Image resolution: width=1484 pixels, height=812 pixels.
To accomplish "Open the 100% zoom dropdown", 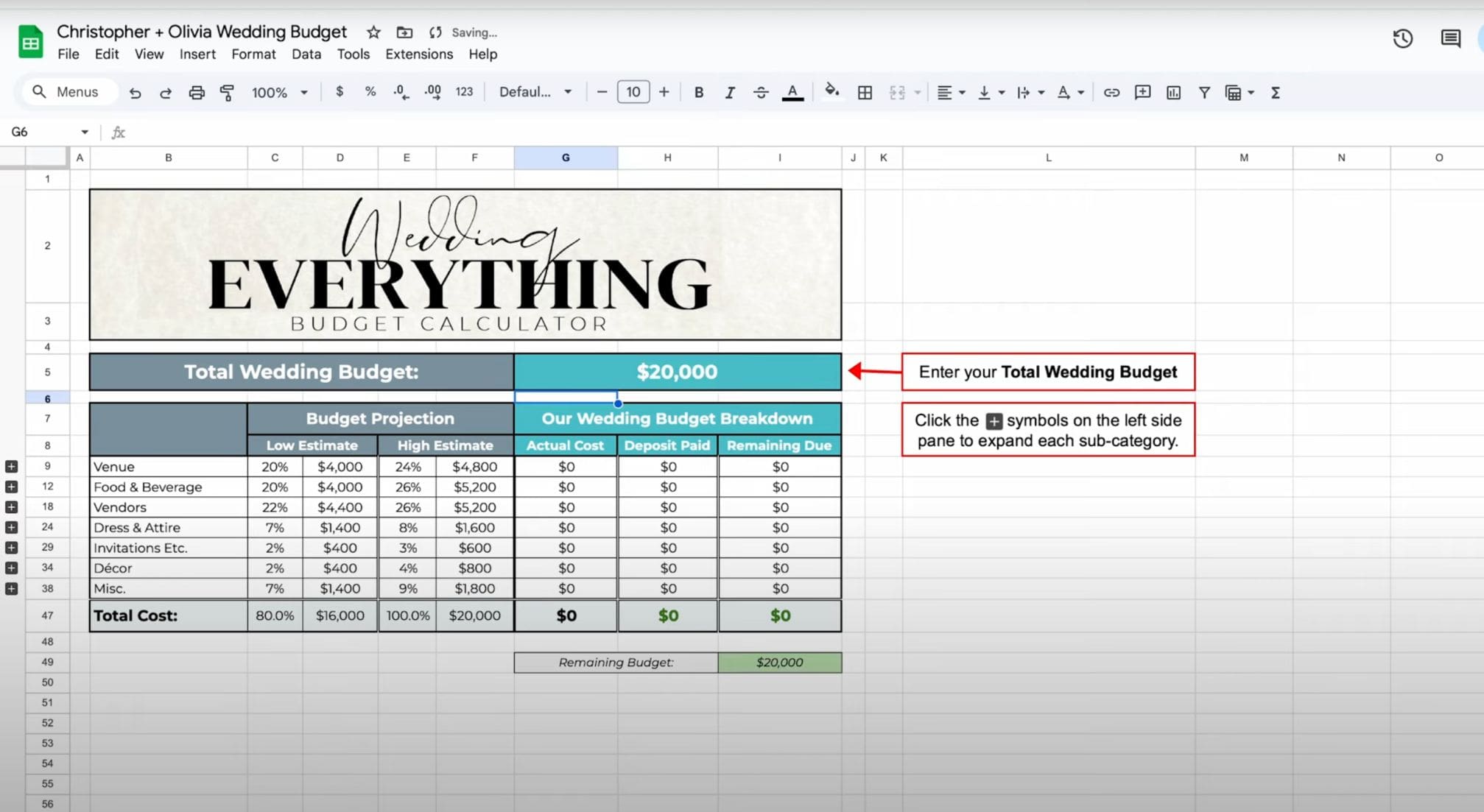I will pyautogui.click(x=279, y=92).
